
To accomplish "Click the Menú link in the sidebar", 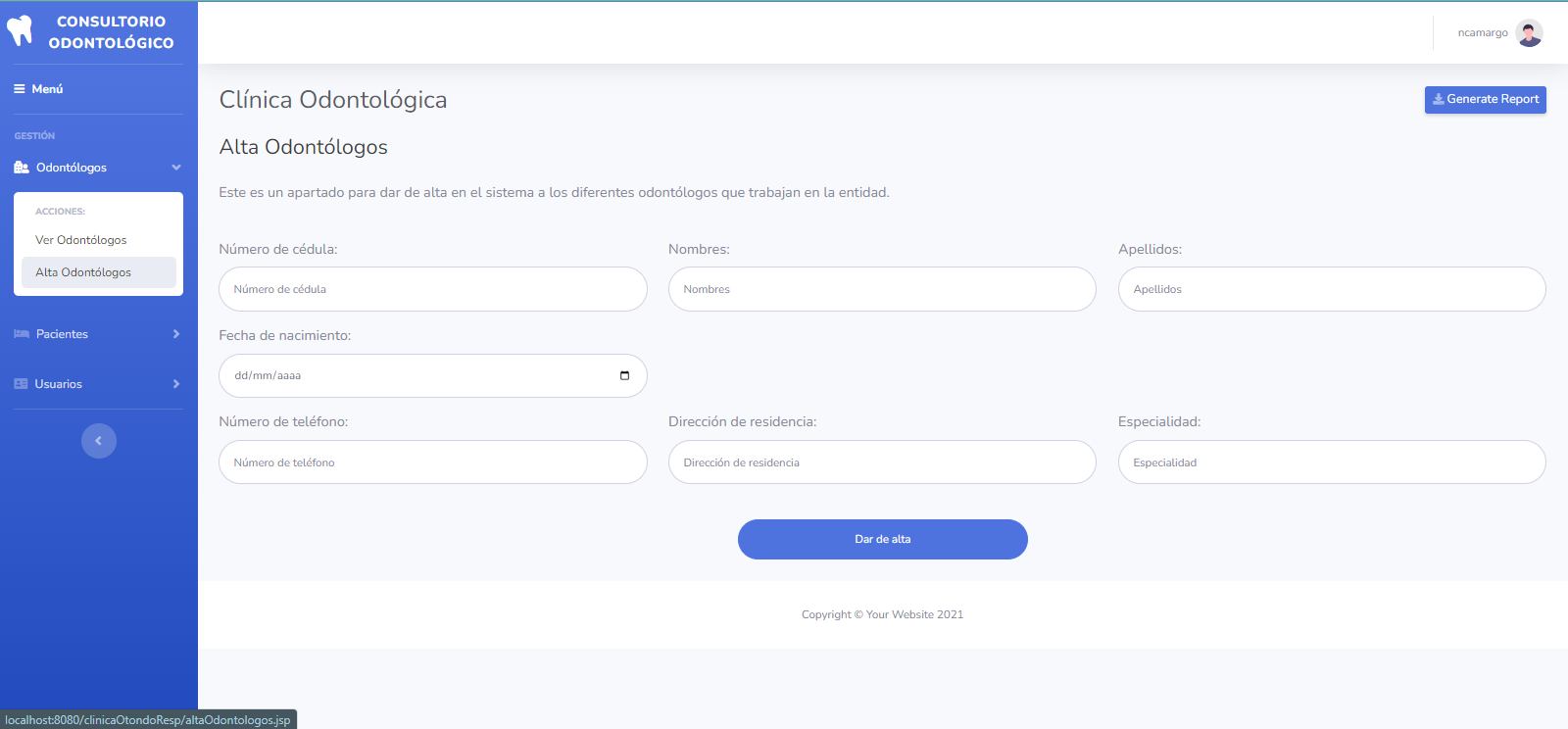I will (x=38, y=89).
